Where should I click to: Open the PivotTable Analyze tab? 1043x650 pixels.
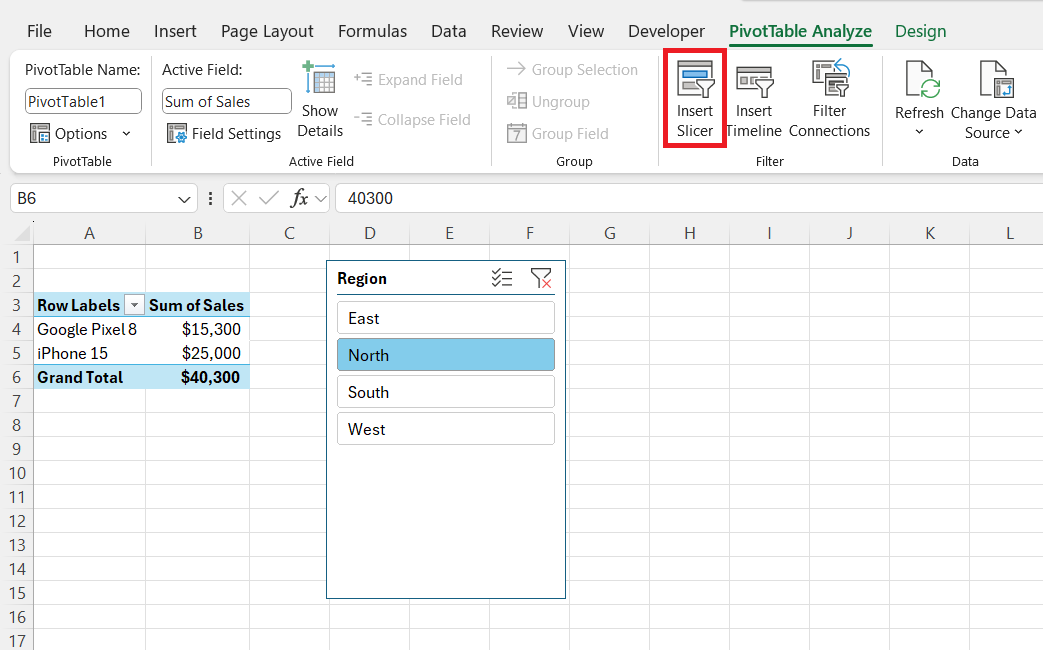[800, 31]
